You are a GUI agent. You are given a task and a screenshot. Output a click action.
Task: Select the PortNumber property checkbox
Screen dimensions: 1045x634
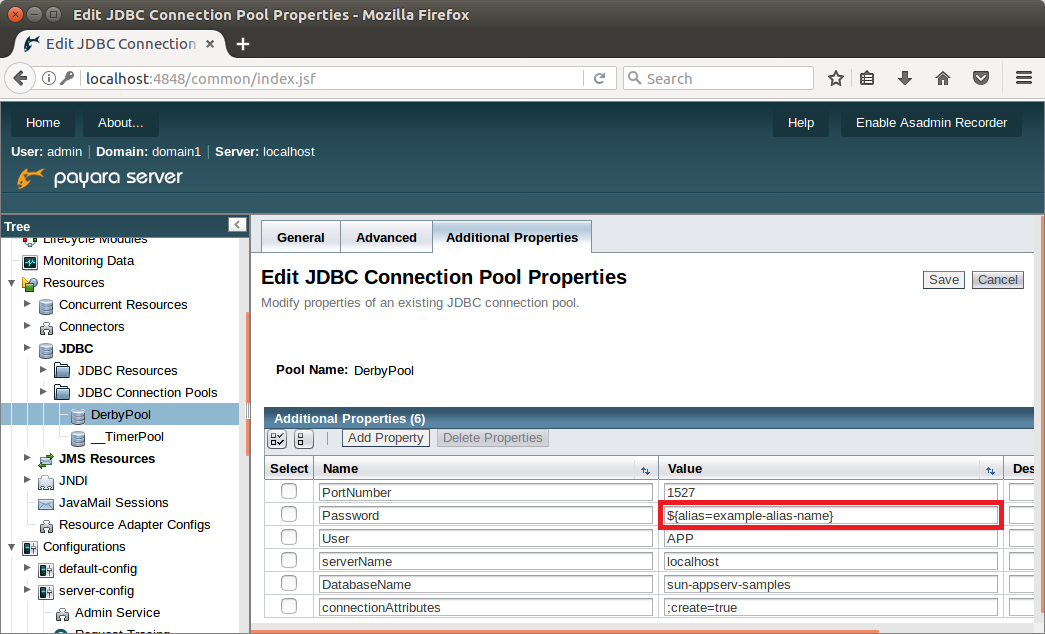click(289, 491)
